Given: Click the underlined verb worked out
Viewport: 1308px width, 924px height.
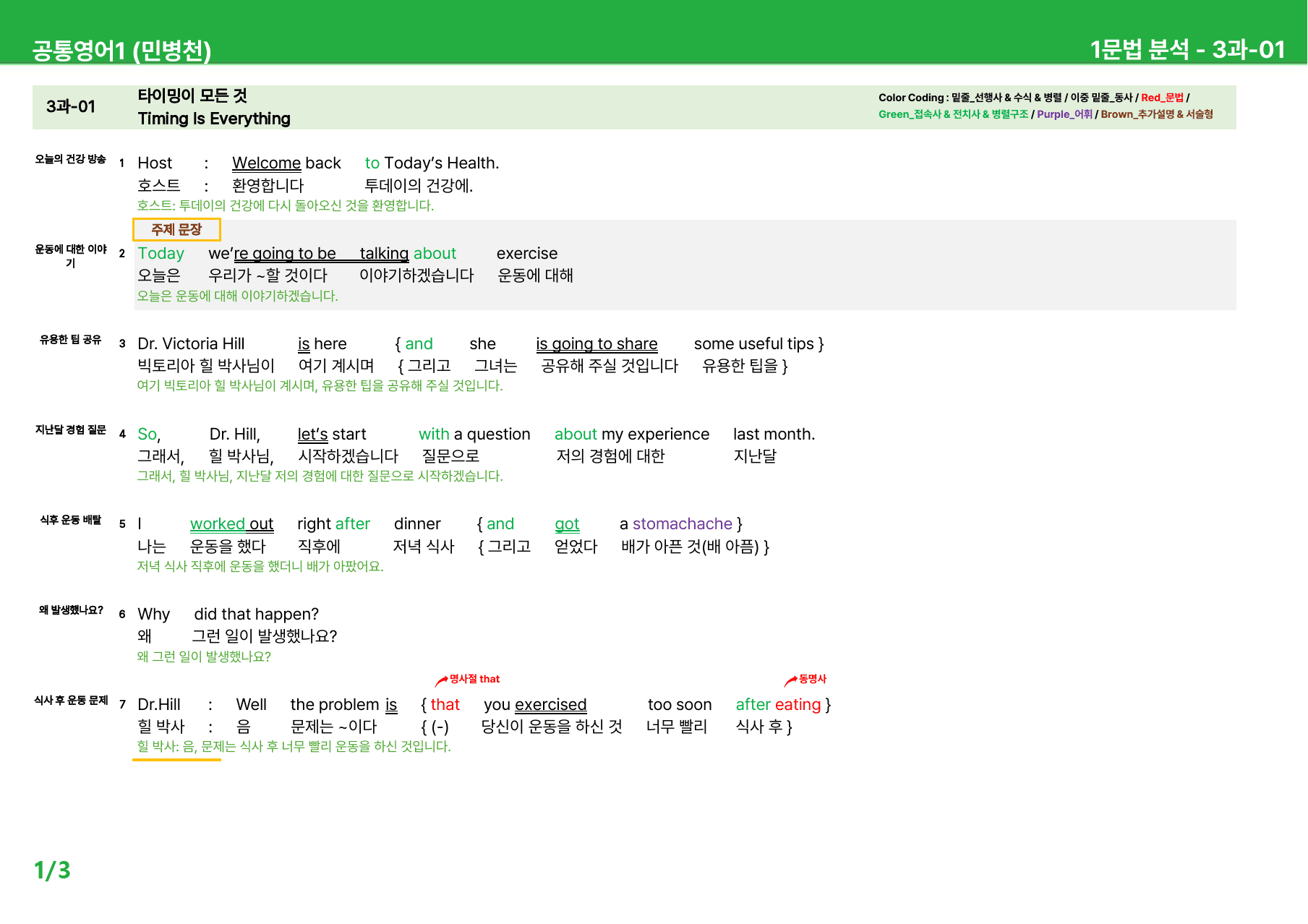Looking at the screenshot, I should point(231,524).
